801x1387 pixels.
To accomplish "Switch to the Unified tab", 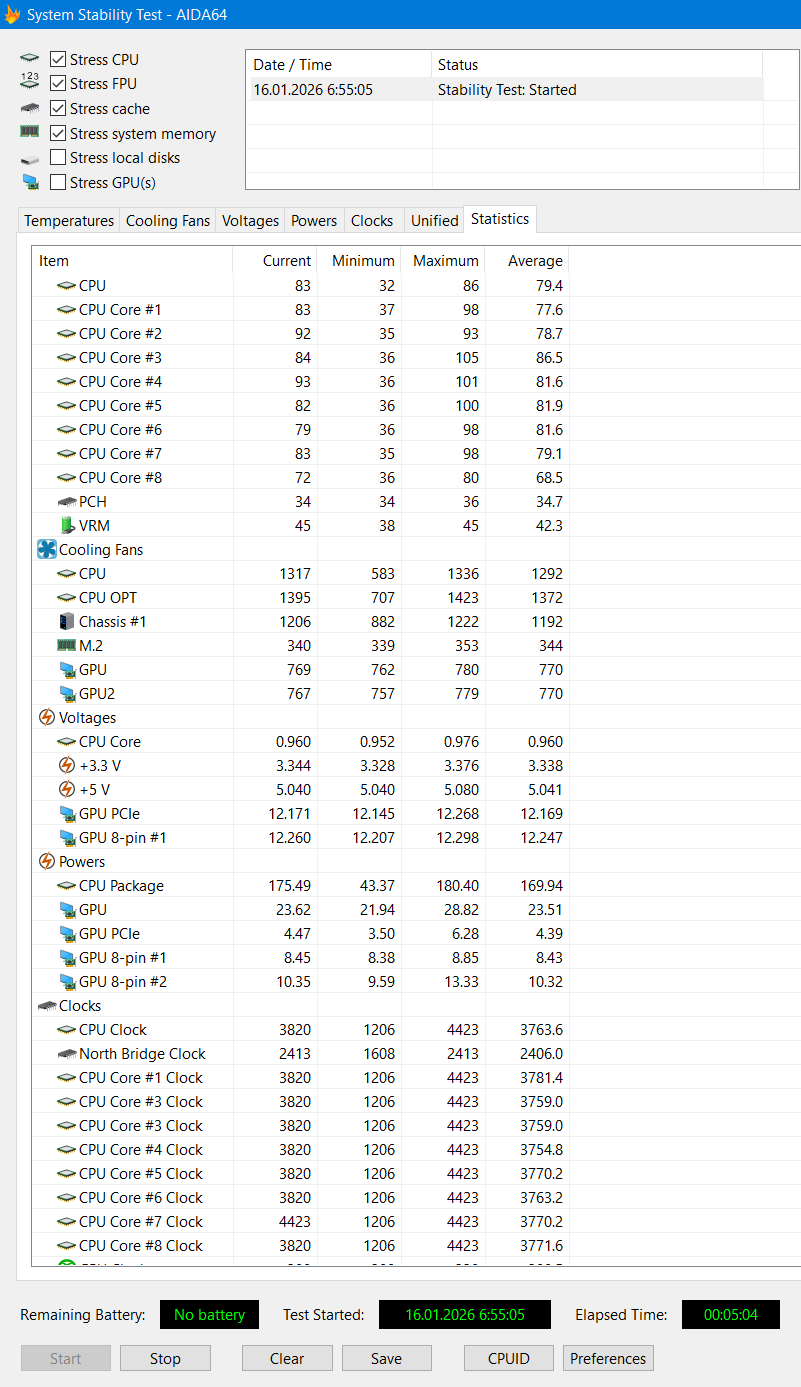I will (435, 220).
